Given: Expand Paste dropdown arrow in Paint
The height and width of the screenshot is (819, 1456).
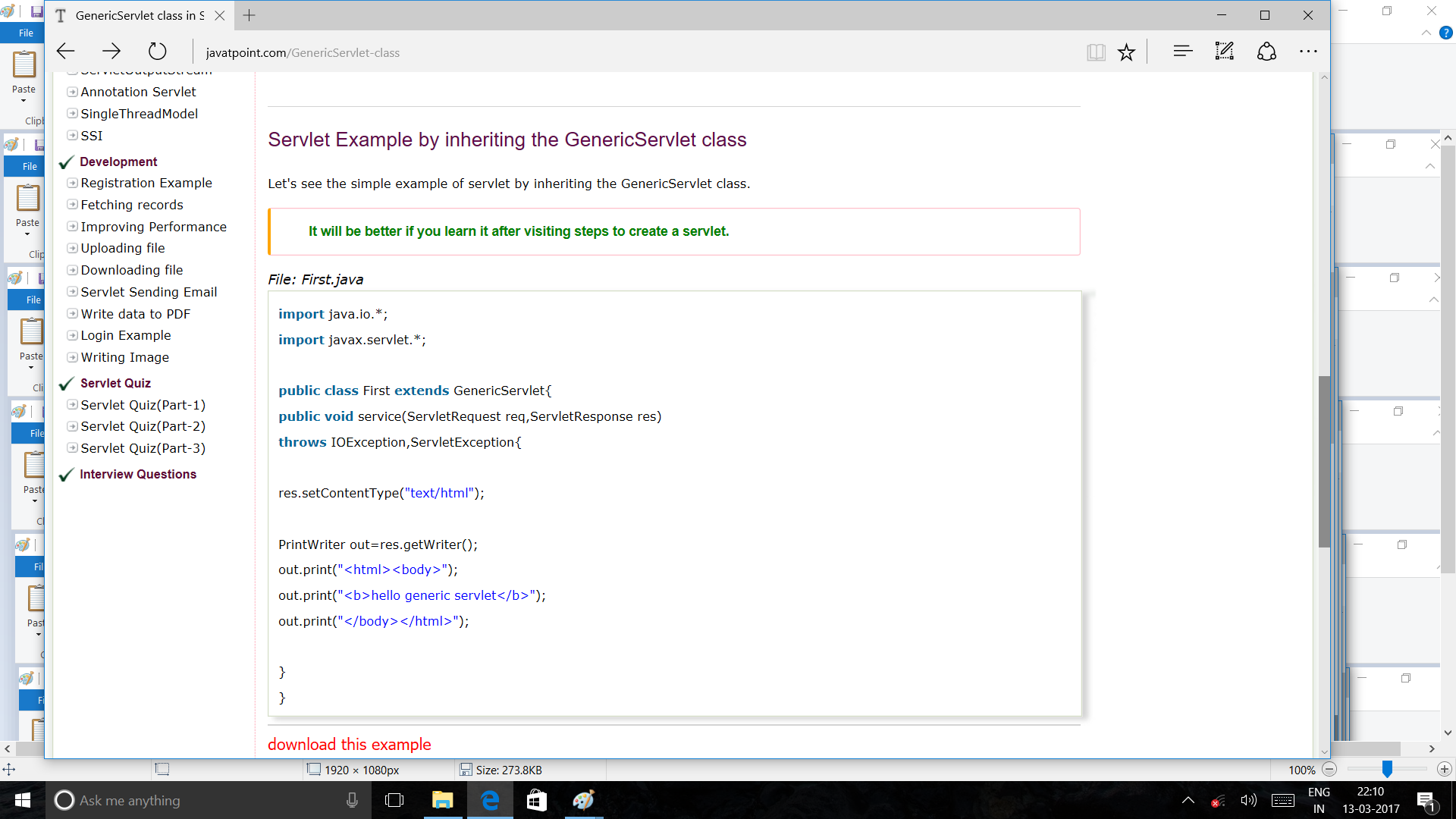Looking at the screenshot, I should (x=24, y=100).
